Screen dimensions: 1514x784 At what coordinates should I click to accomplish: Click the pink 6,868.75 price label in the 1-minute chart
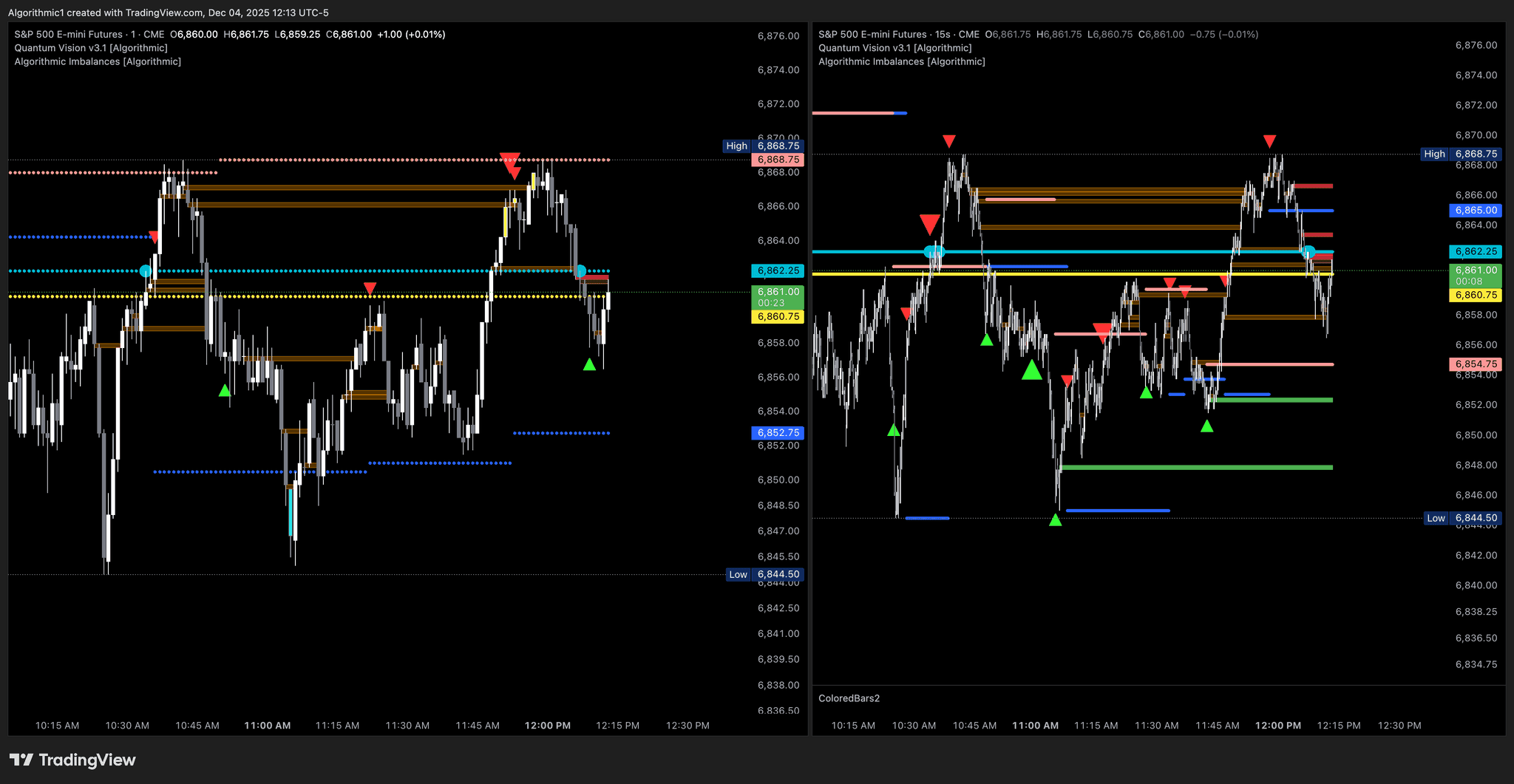coord(778,160)
